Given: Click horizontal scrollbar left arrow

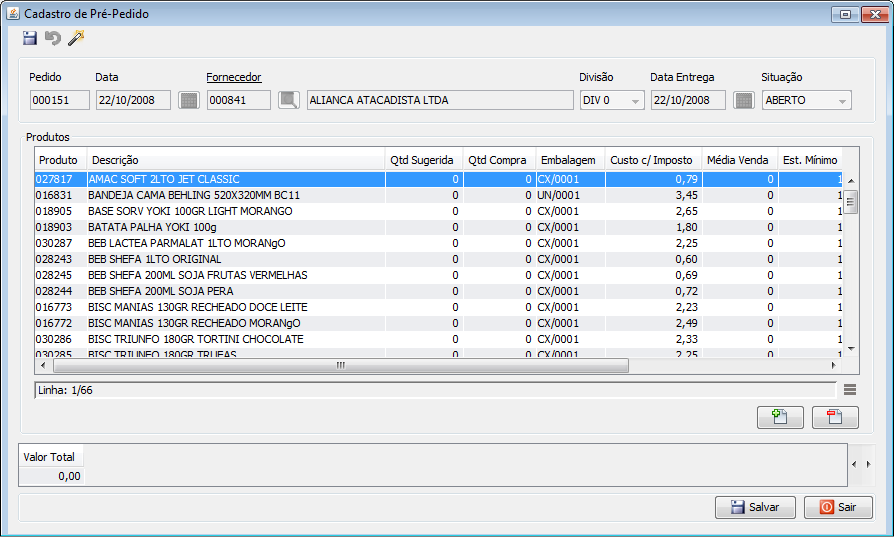Looking at the screenshot, I should [43, 365].
